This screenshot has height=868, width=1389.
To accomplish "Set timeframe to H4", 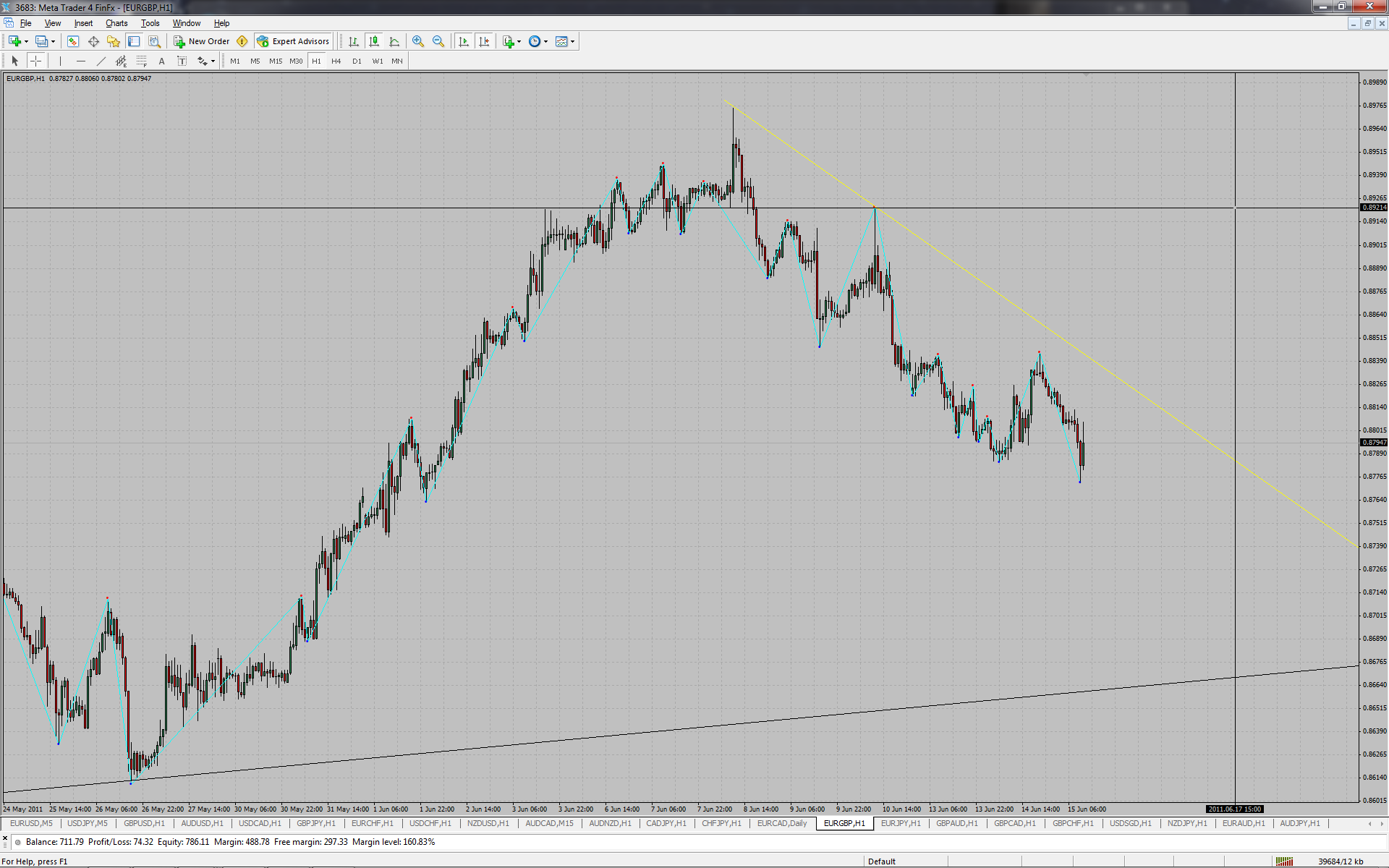I will 336,61.
